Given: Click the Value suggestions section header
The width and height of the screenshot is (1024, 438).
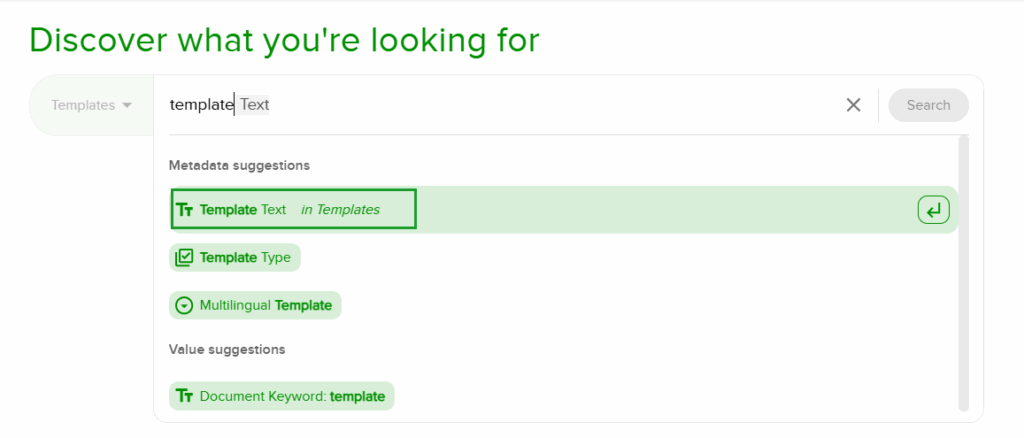Looking at the screenshot, I should coord(227,350).
